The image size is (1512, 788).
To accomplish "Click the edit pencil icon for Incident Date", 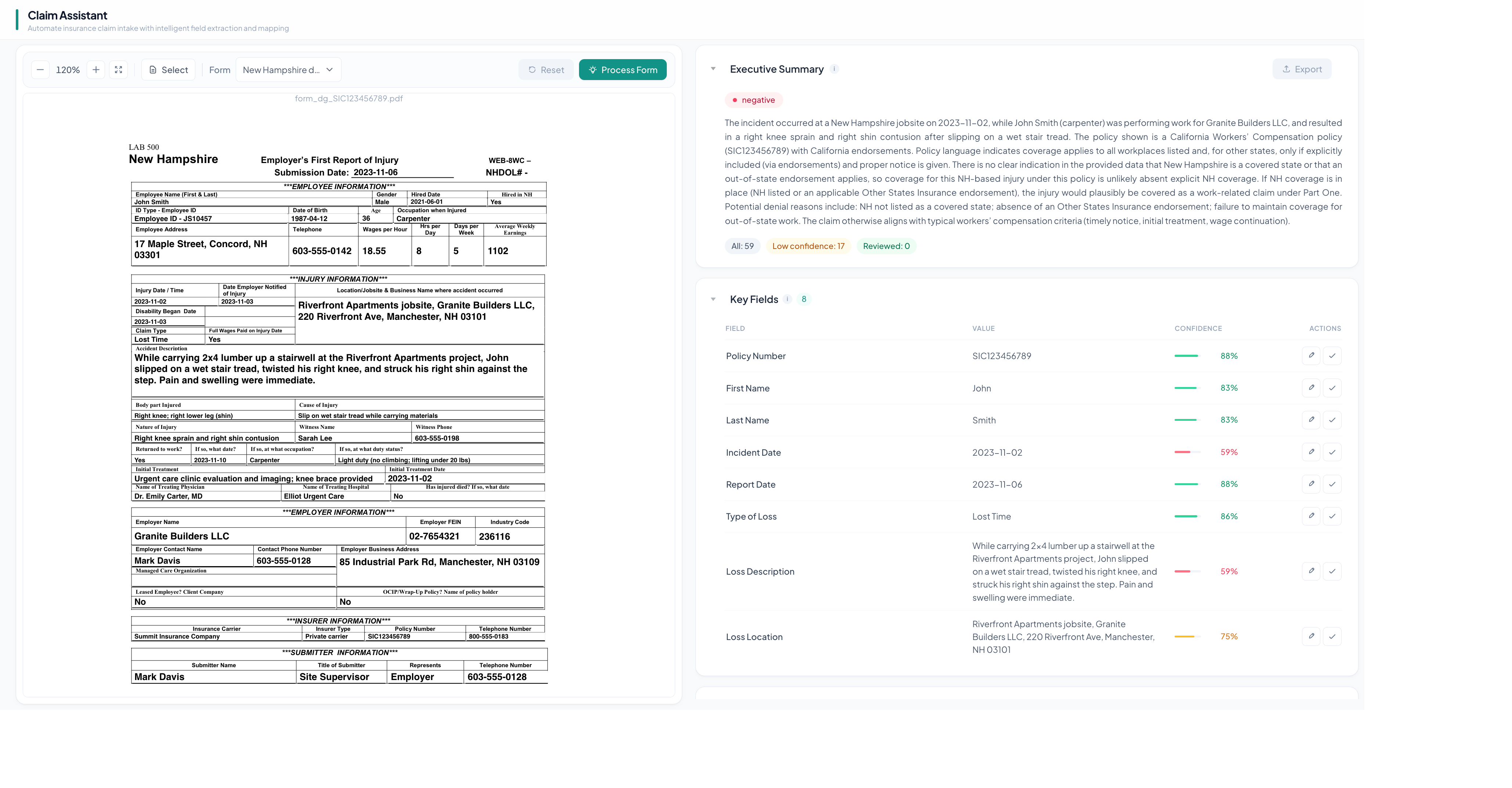I will [x=1311, y=452].
